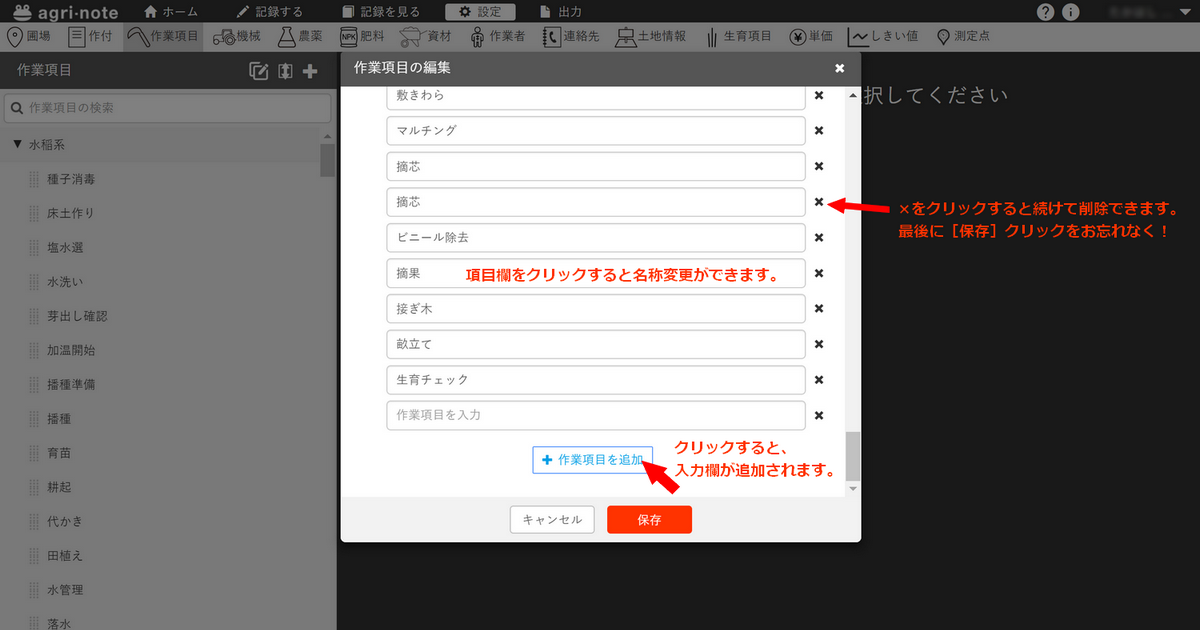Delete the マルチング row with its ×
Screen dimensions: 1200x630
click(819, 131)
